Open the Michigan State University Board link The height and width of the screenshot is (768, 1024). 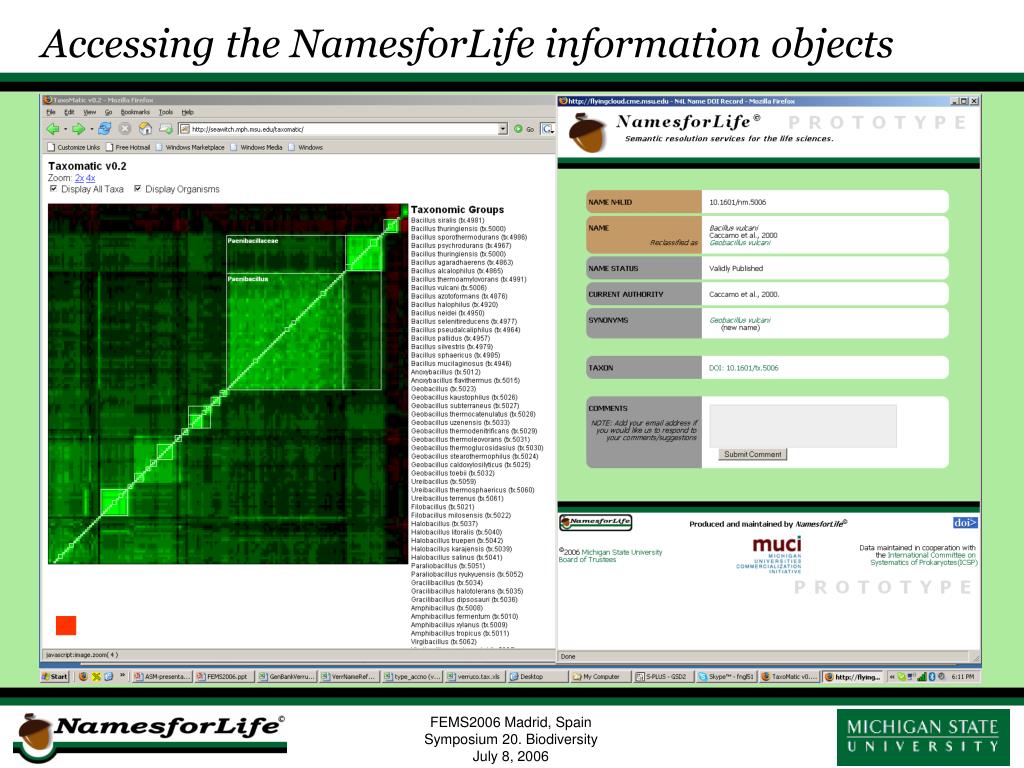pos(610,556)
